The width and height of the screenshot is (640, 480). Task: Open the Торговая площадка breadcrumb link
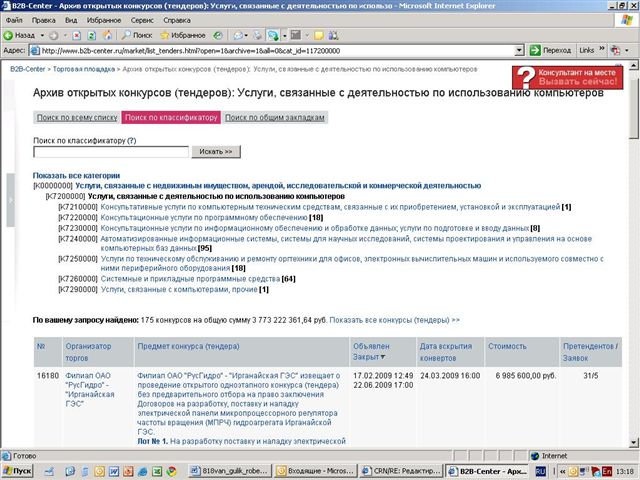84,69
